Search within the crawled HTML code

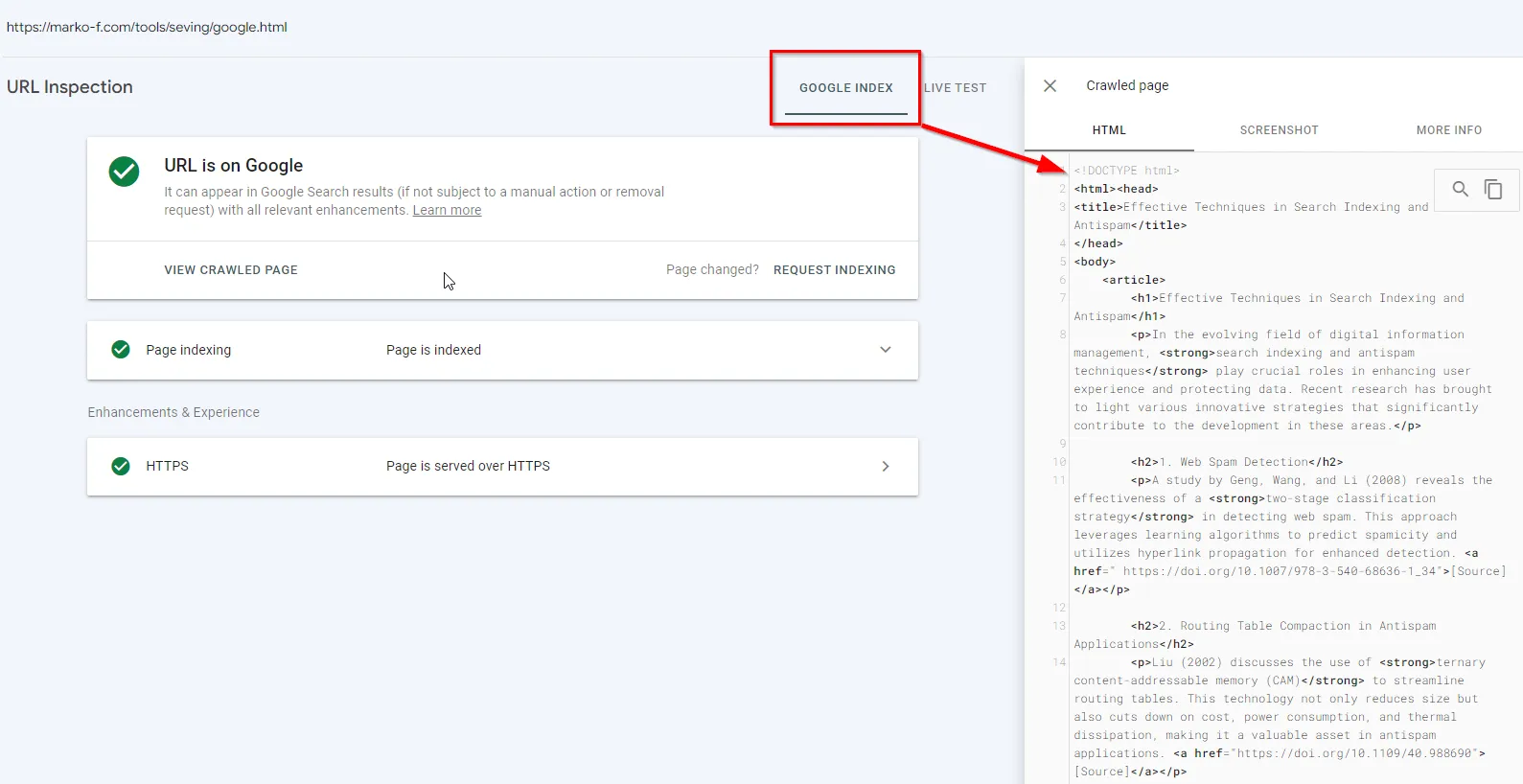coord(1460,189)
